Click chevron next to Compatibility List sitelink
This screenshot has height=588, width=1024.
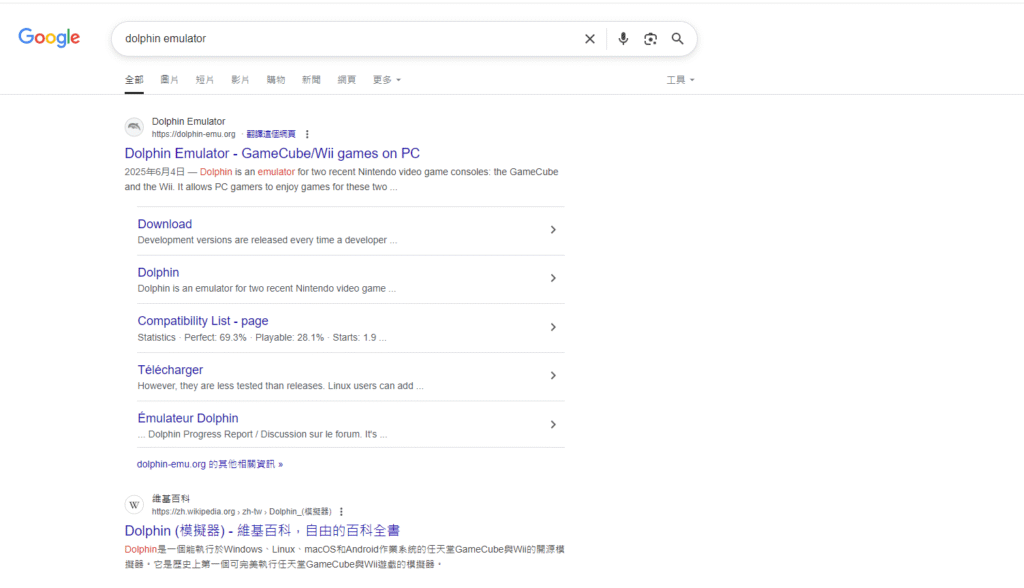coord(553,327)
